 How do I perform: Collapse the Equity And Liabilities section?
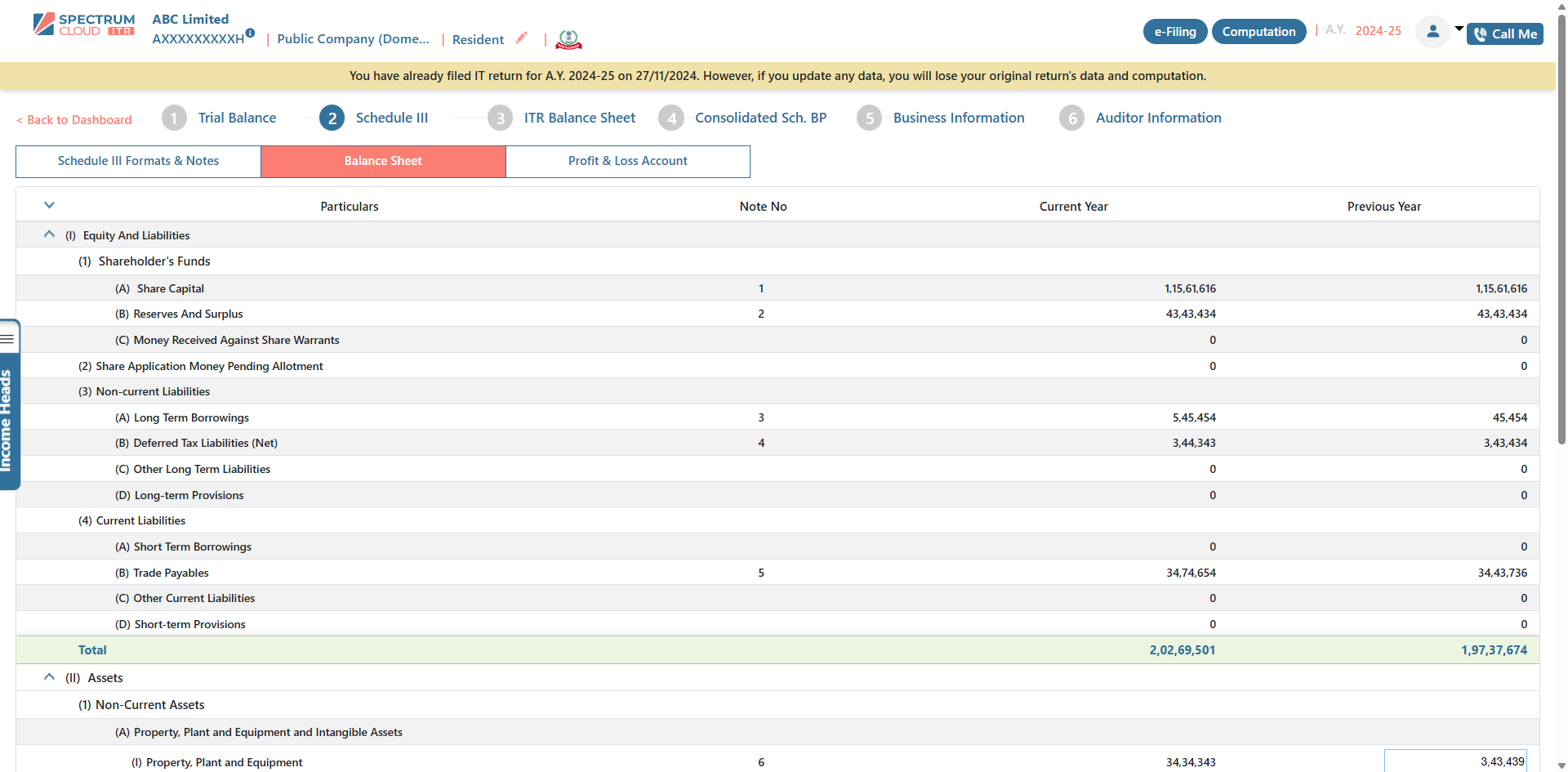pos(49,234)
